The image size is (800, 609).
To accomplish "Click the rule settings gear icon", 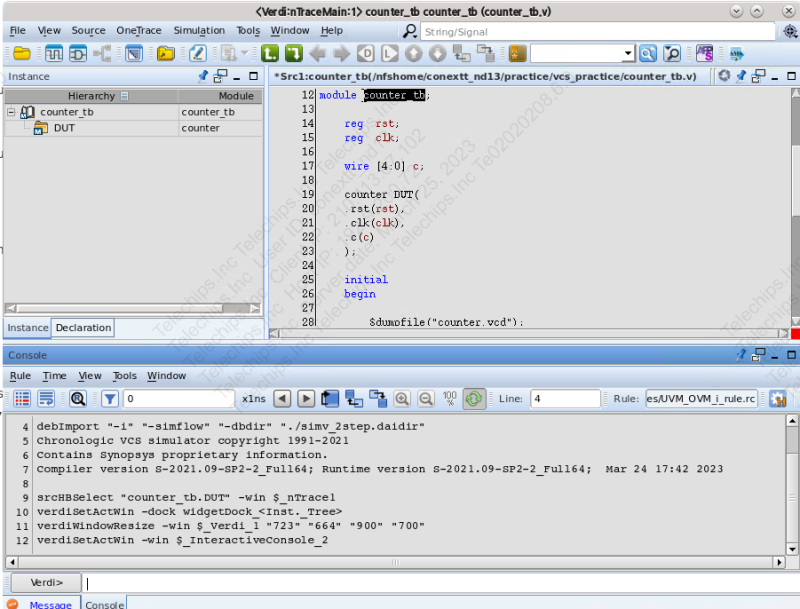I will tap(778, 398).
